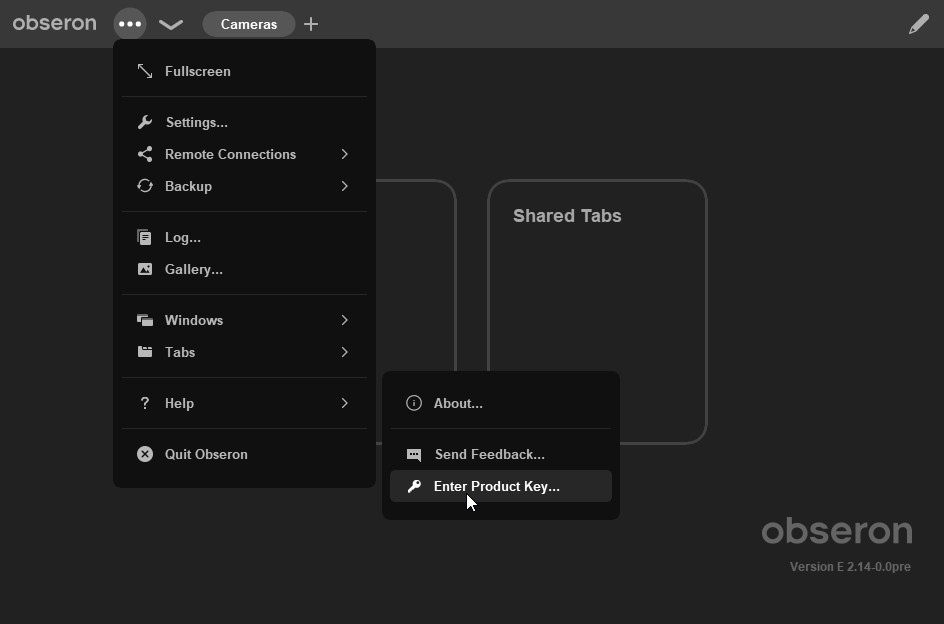Click the Gallery picture icon

click(x=144, y=269)
